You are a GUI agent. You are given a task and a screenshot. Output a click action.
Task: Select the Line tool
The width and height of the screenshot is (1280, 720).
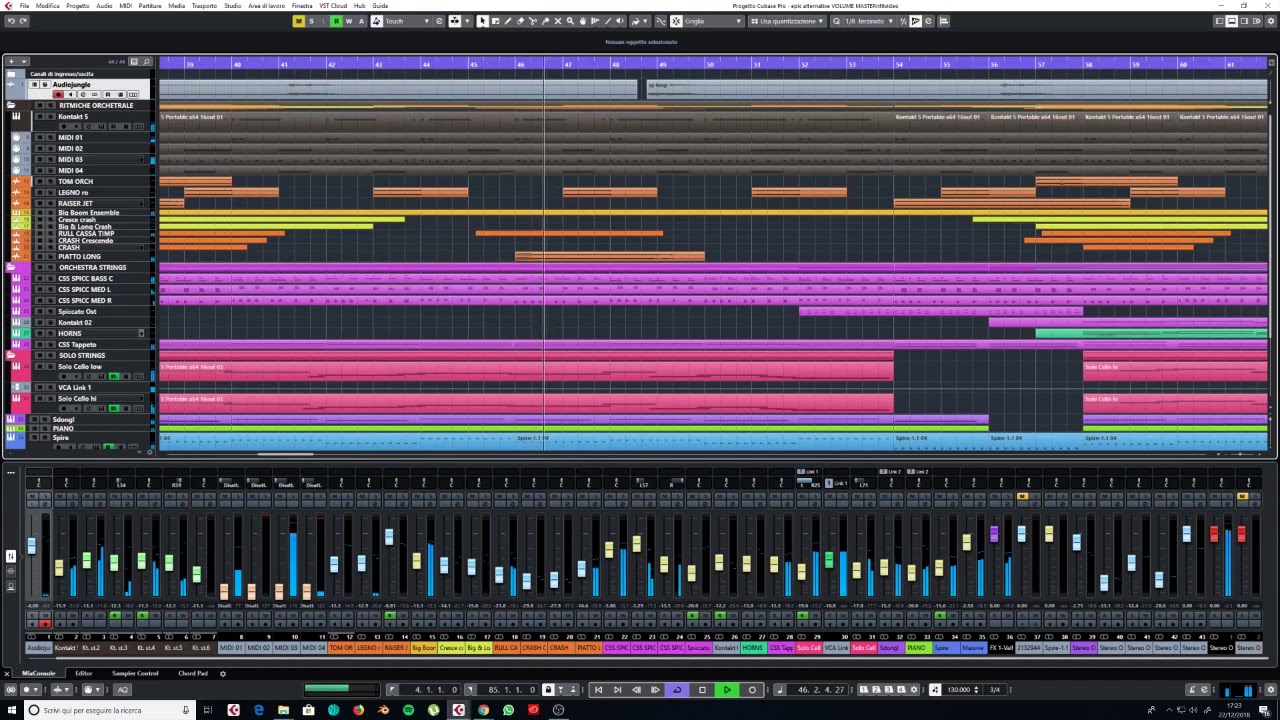608,21
